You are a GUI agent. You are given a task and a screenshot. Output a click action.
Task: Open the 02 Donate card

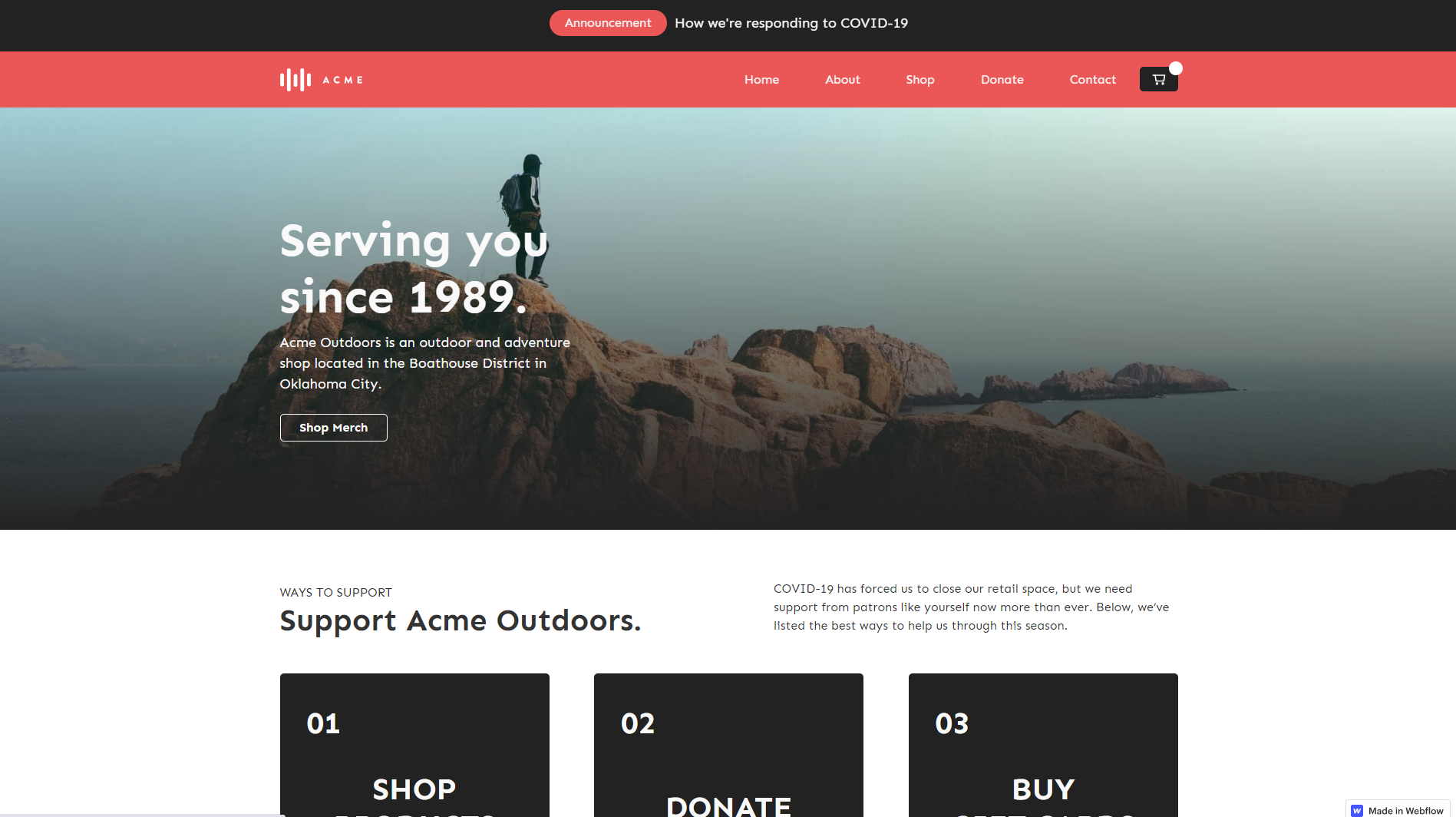coord(728,745)
